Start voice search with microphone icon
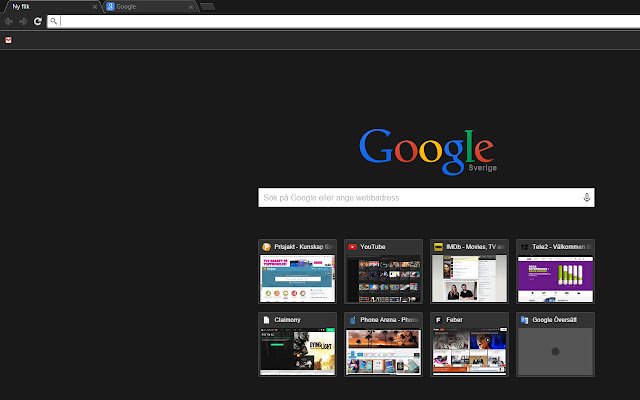 (587, 198)
